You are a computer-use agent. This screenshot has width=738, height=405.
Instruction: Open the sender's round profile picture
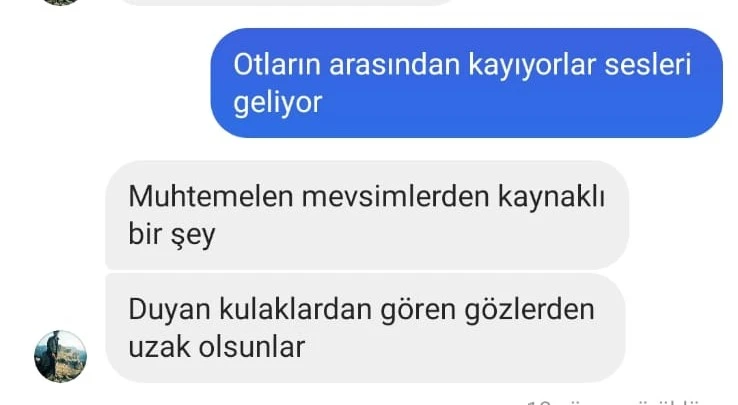point(60,356)
